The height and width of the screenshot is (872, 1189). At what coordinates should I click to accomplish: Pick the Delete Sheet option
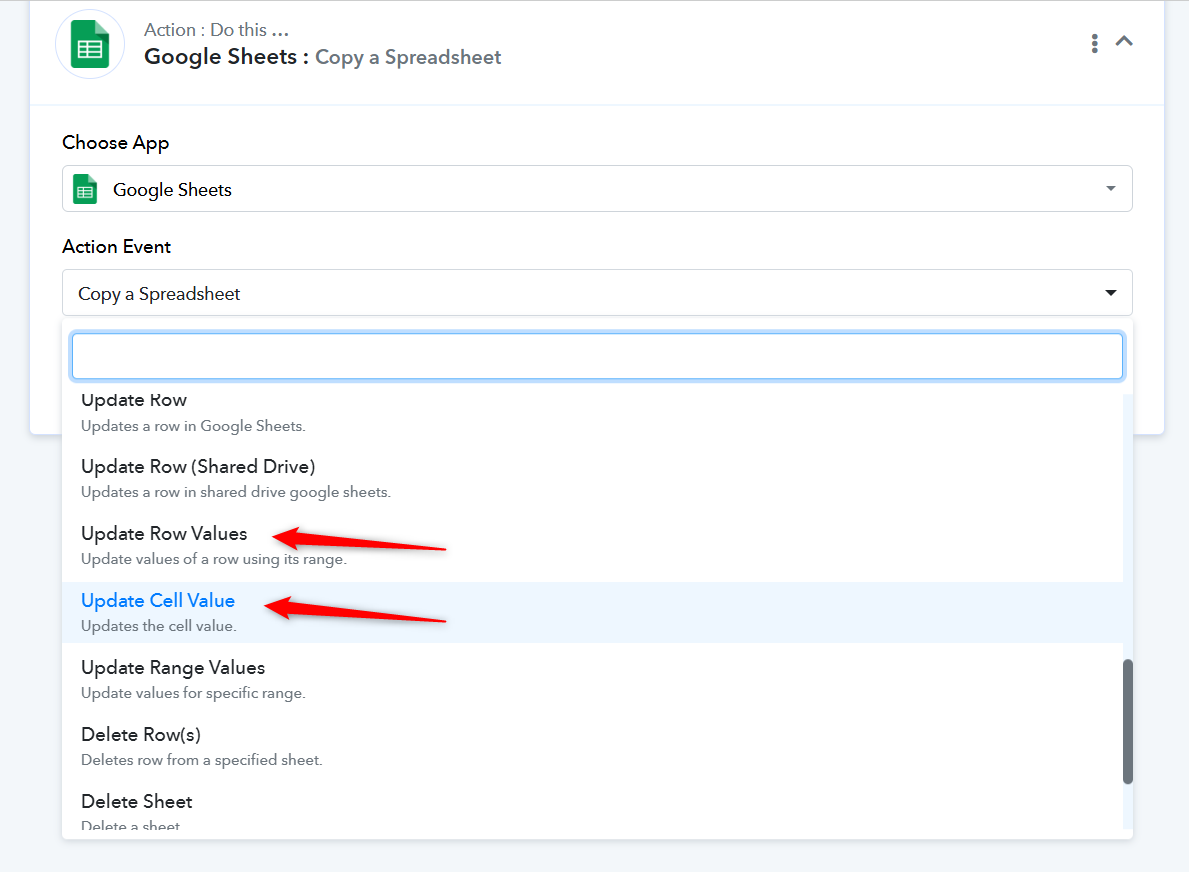pyautogui.click(x=592, y=811)
